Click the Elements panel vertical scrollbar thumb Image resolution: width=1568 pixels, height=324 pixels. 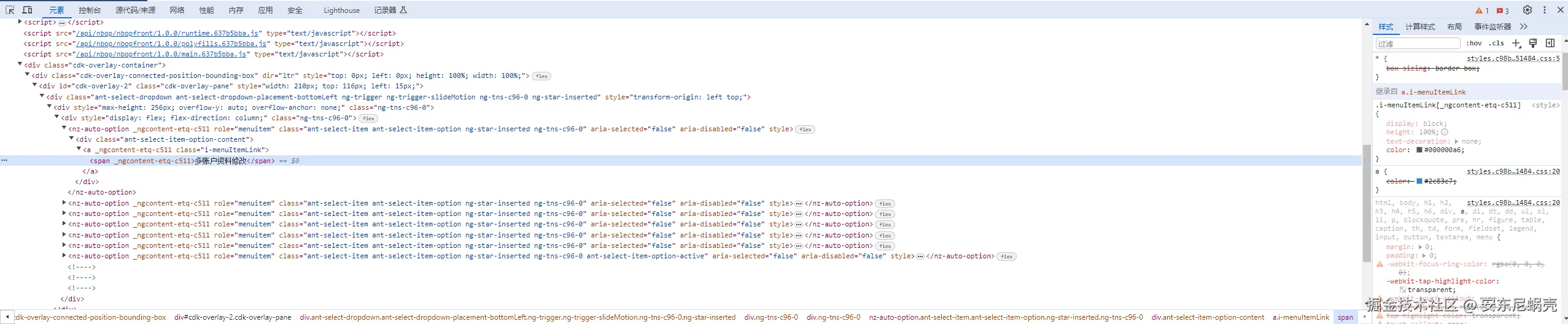pyautogui.click(x=1367, y=203)
